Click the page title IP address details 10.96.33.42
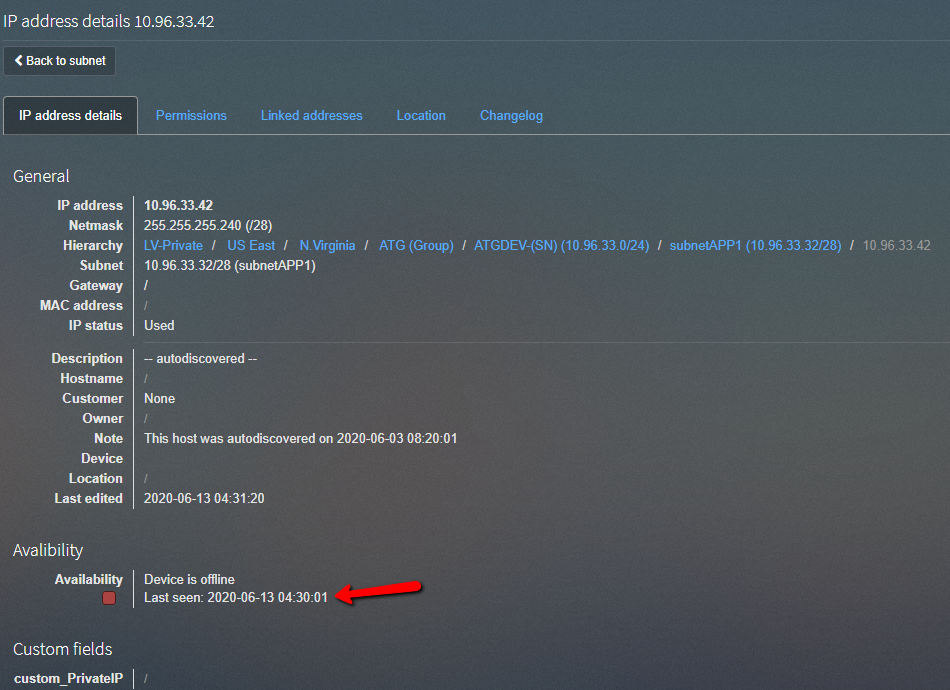This screenshot has height=690, width=950. [108, 21]
